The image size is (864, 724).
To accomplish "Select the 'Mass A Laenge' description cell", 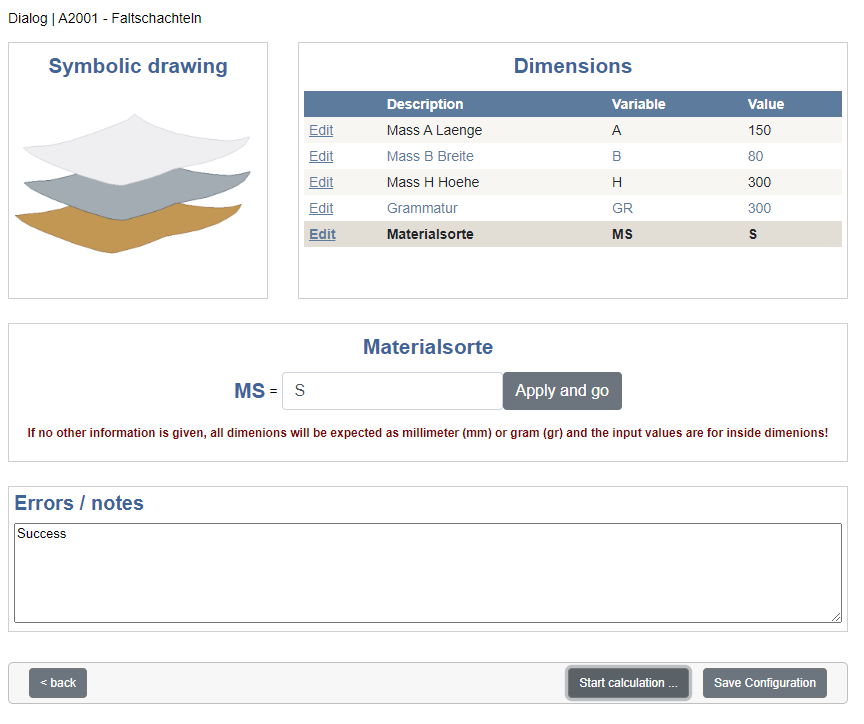I will (x=434, y=131).
